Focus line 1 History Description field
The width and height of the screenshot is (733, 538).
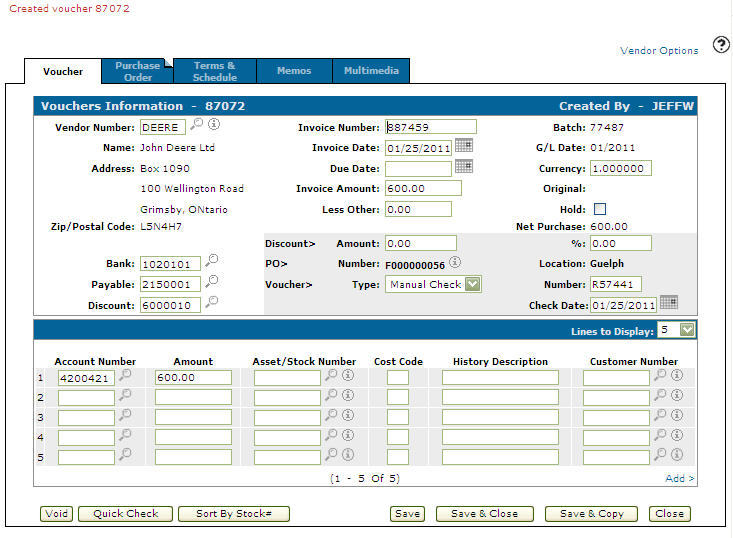pyautogui.click(x=500, y=378)
